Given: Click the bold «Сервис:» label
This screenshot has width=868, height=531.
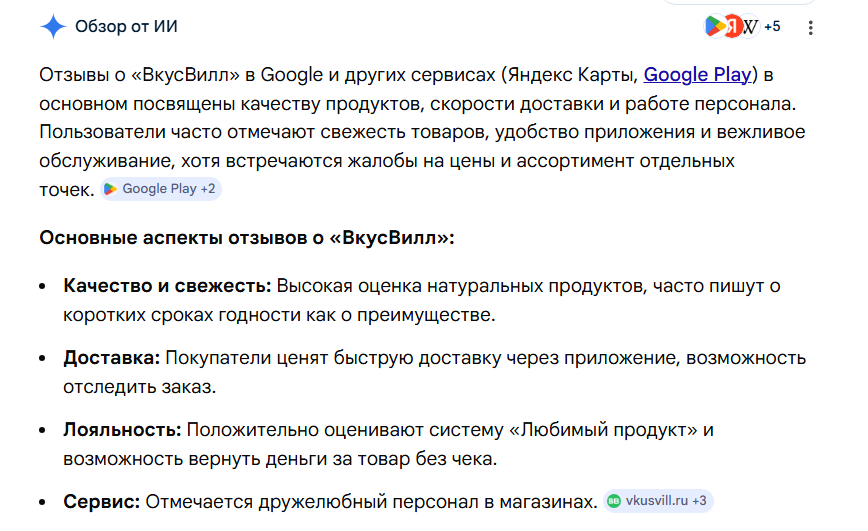Looking at the screenshot, I should point(103,501).
